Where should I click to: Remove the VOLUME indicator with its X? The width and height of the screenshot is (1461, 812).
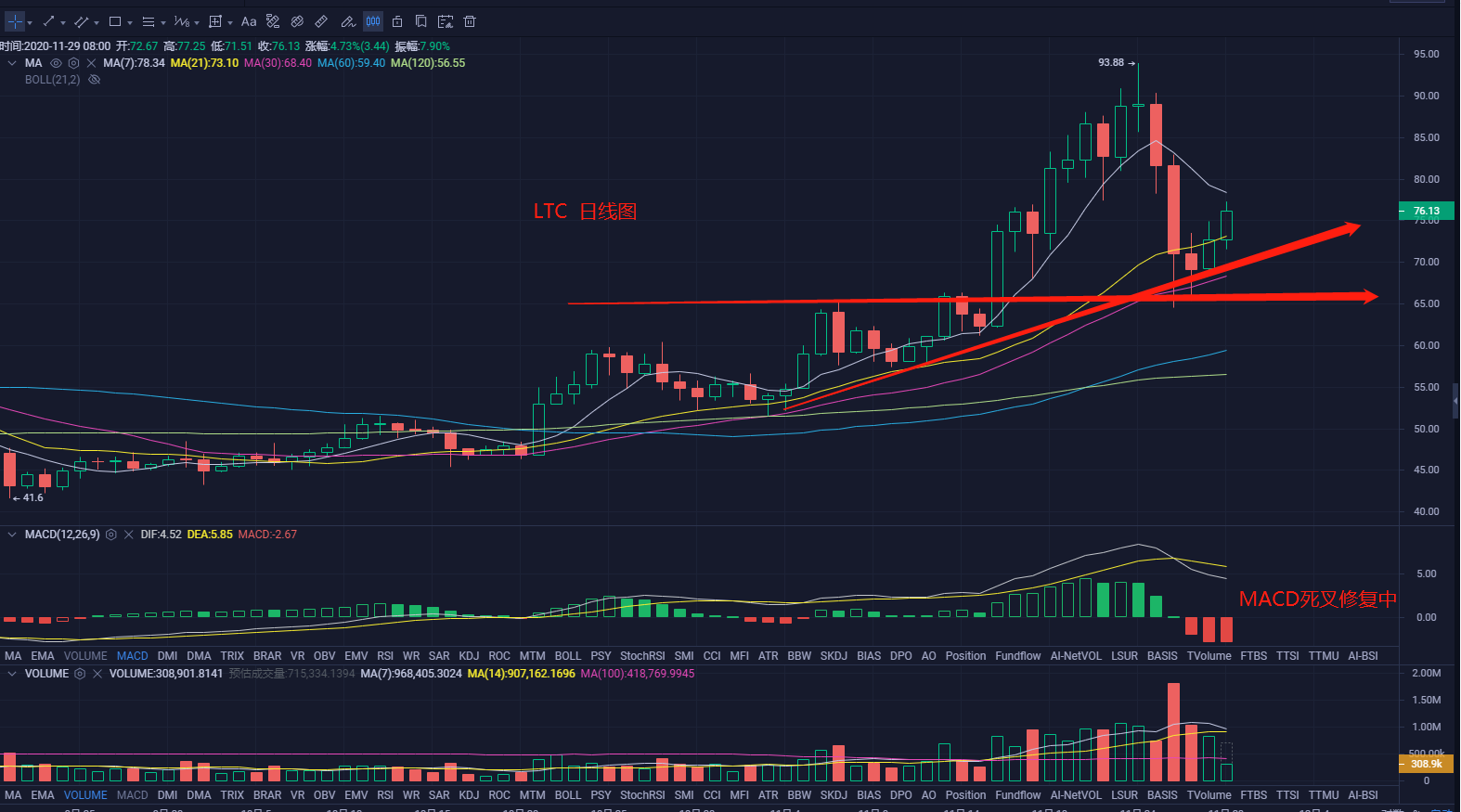97,674
